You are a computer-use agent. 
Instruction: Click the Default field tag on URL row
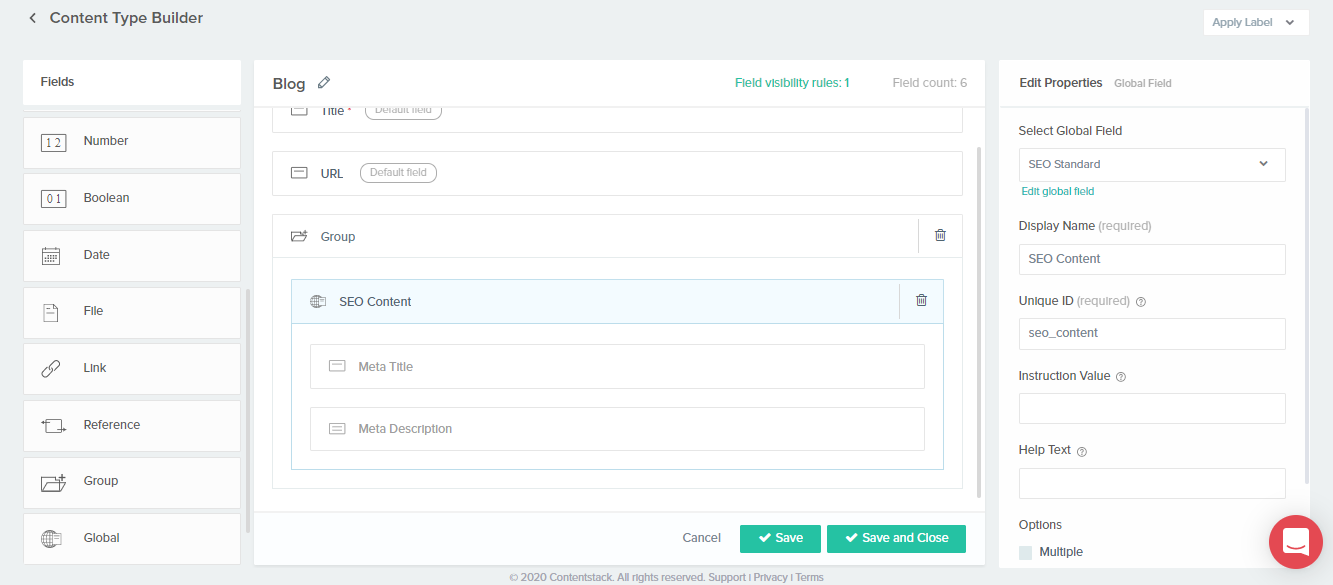click(398, 173)
